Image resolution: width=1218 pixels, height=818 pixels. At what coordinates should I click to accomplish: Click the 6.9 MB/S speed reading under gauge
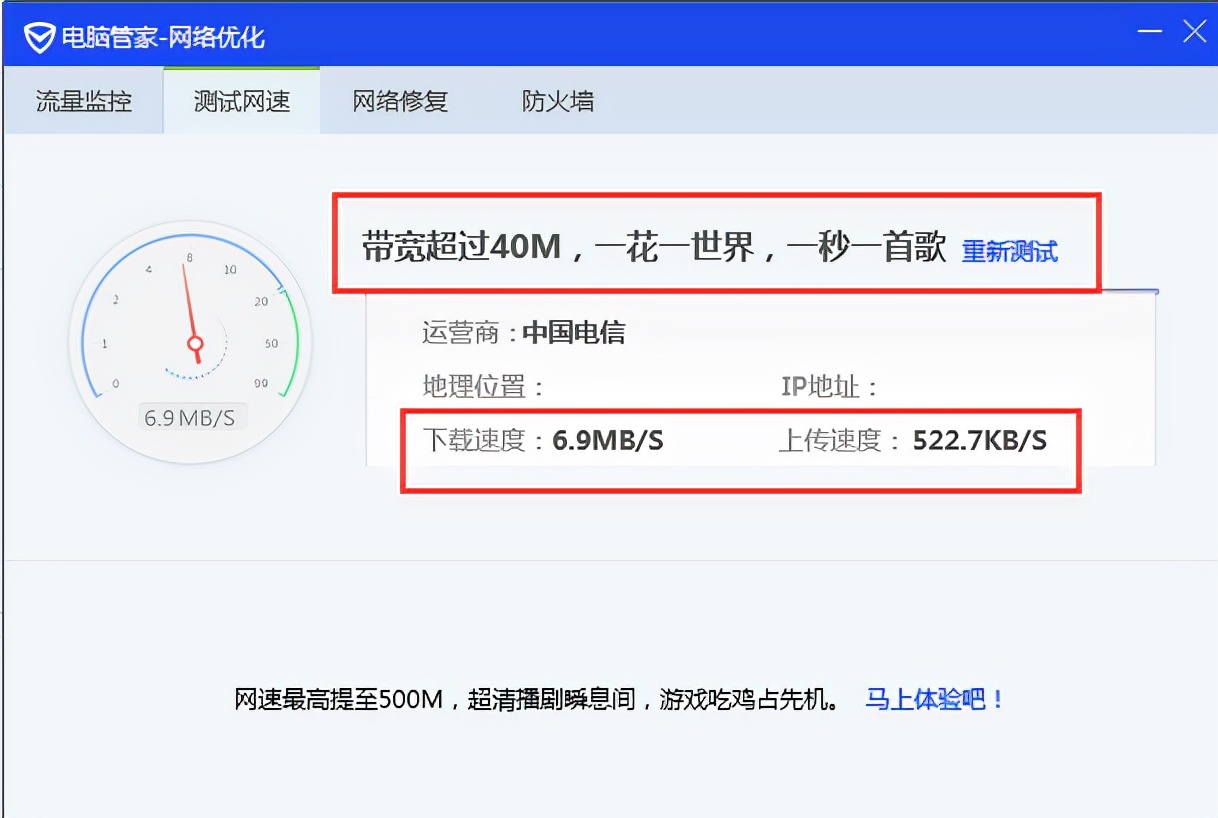tap(192, 417)
